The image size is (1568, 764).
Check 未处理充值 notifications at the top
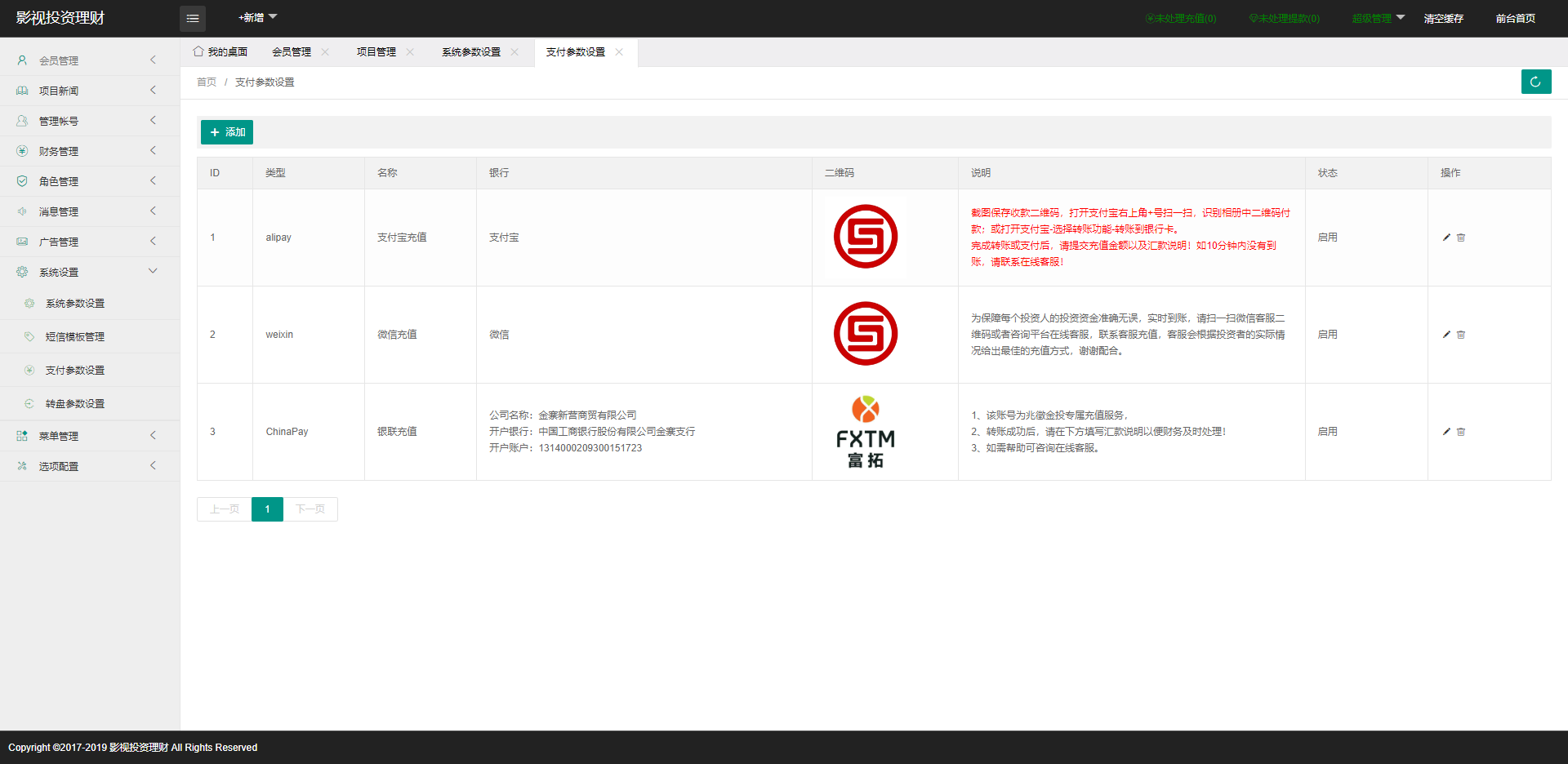tap(1181, 18)
